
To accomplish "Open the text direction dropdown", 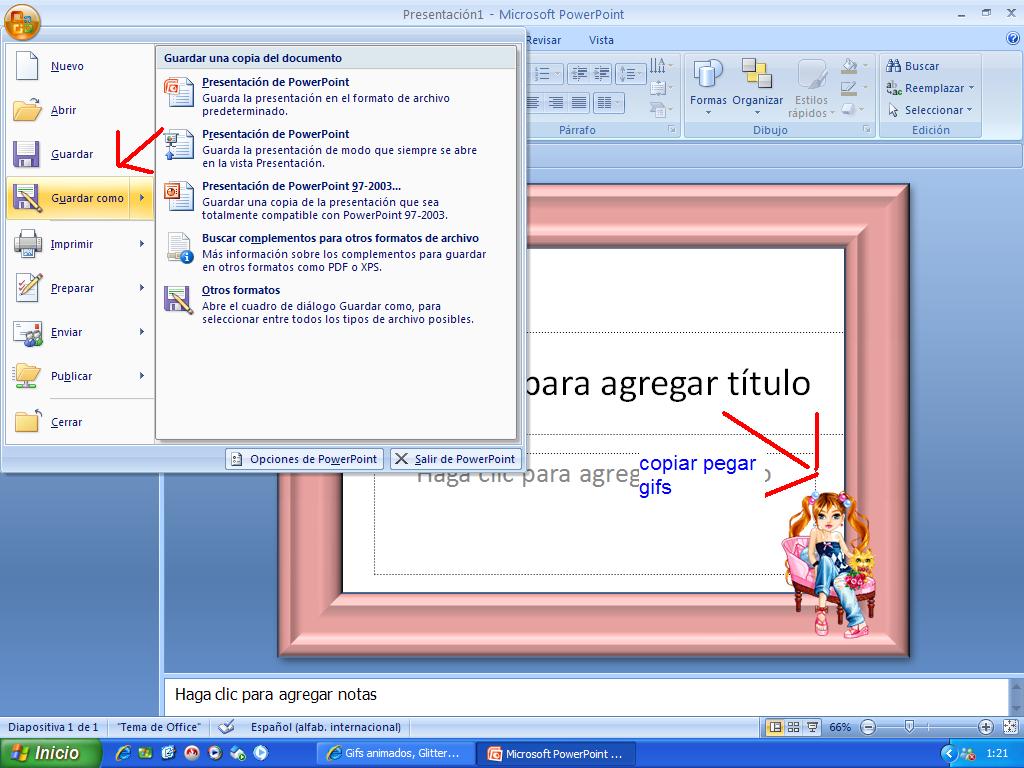I will coord(660,65).
